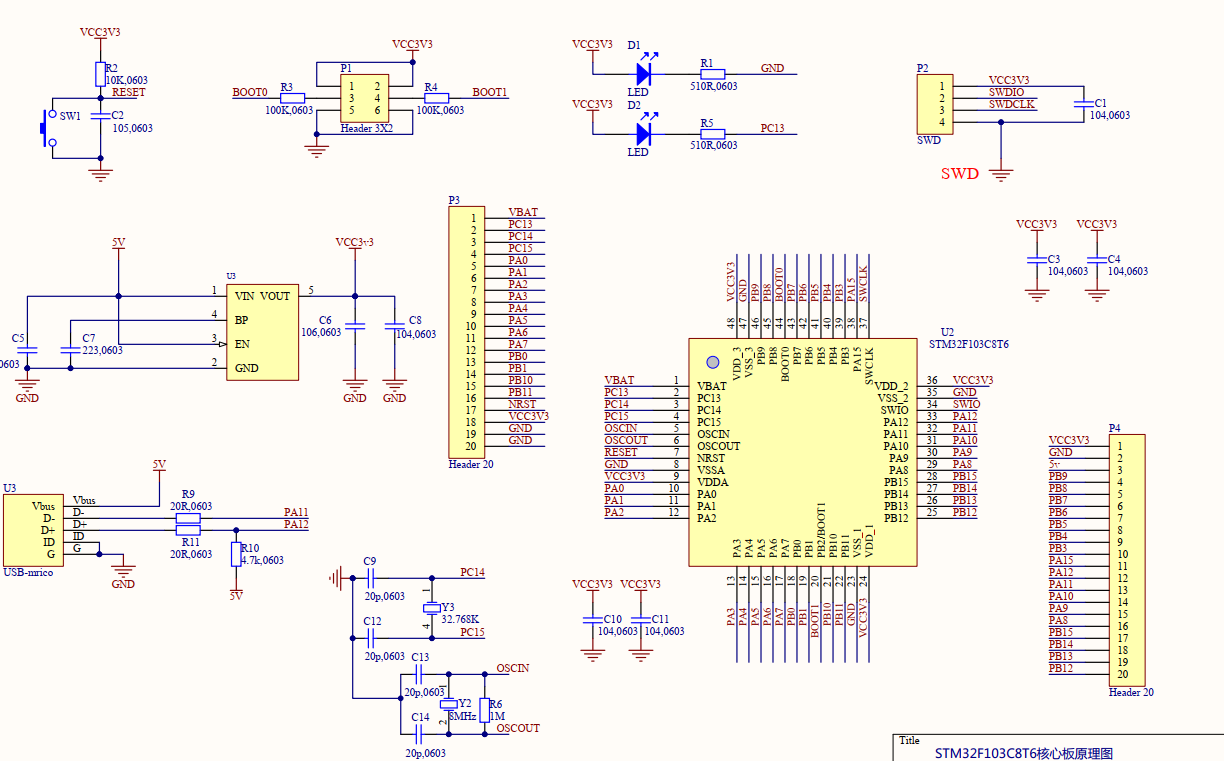Click the C11 designator text
The width and height of the screenshot is (1224, 761).
[660, 620]
